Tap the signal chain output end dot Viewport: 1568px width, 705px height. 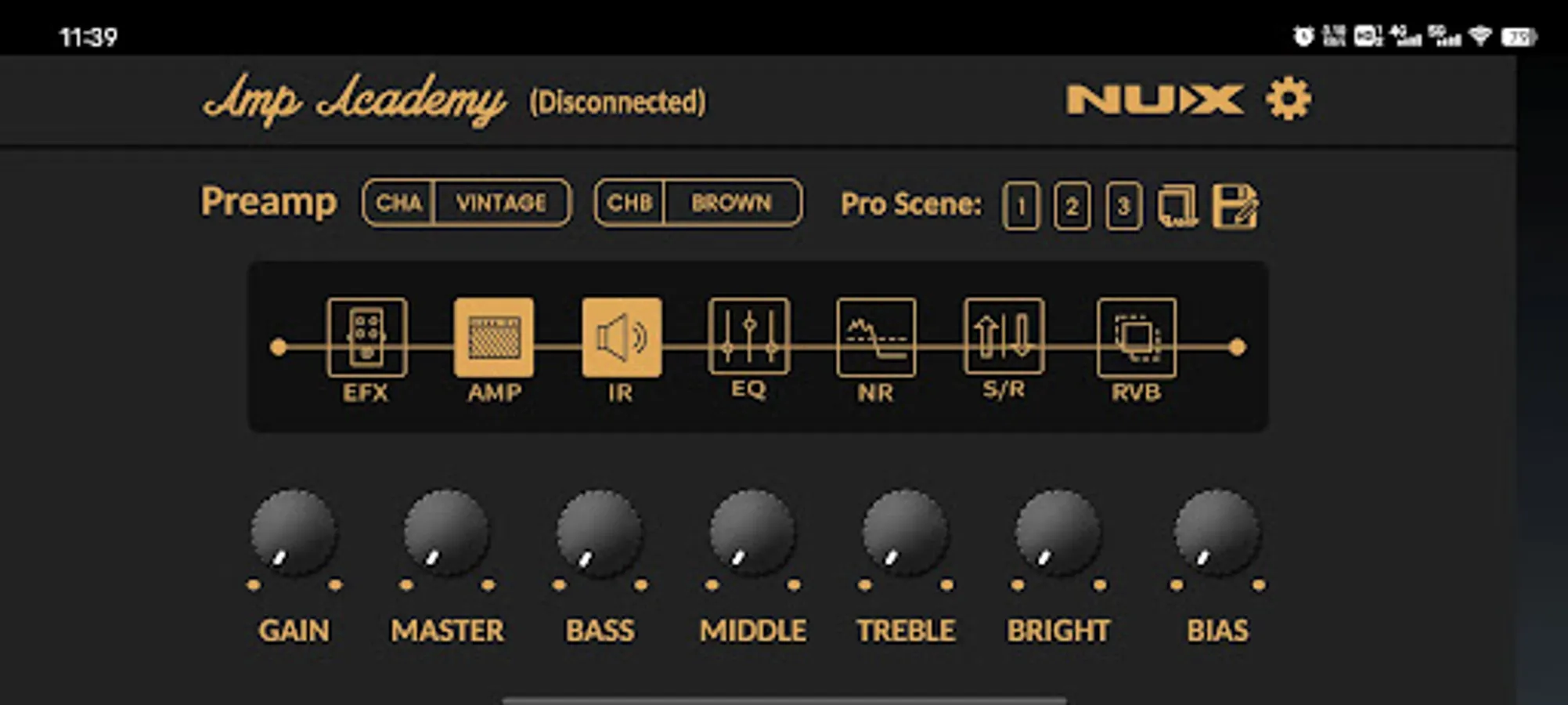pyautogui.click(x=1237, y=347)
